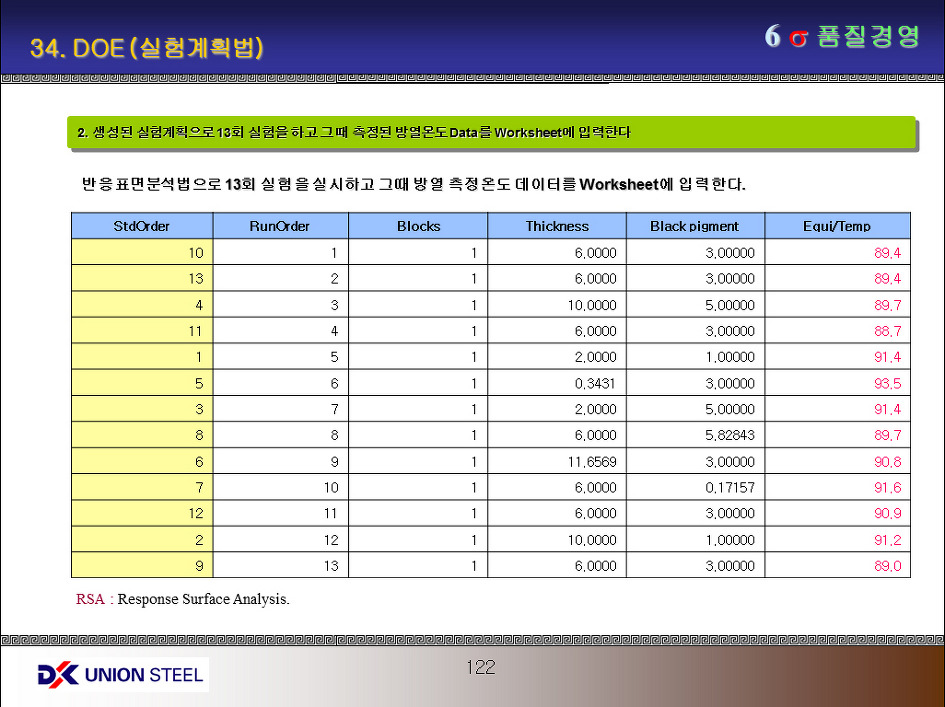Select the slide title 34. DOE (실험계획법)

(147, 48)
